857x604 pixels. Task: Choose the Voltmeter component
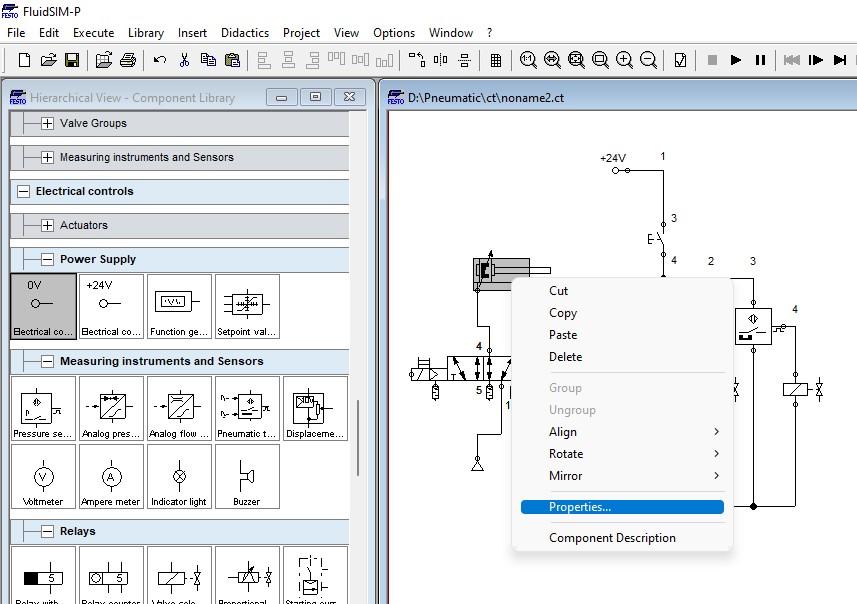(x=43, y=476)
